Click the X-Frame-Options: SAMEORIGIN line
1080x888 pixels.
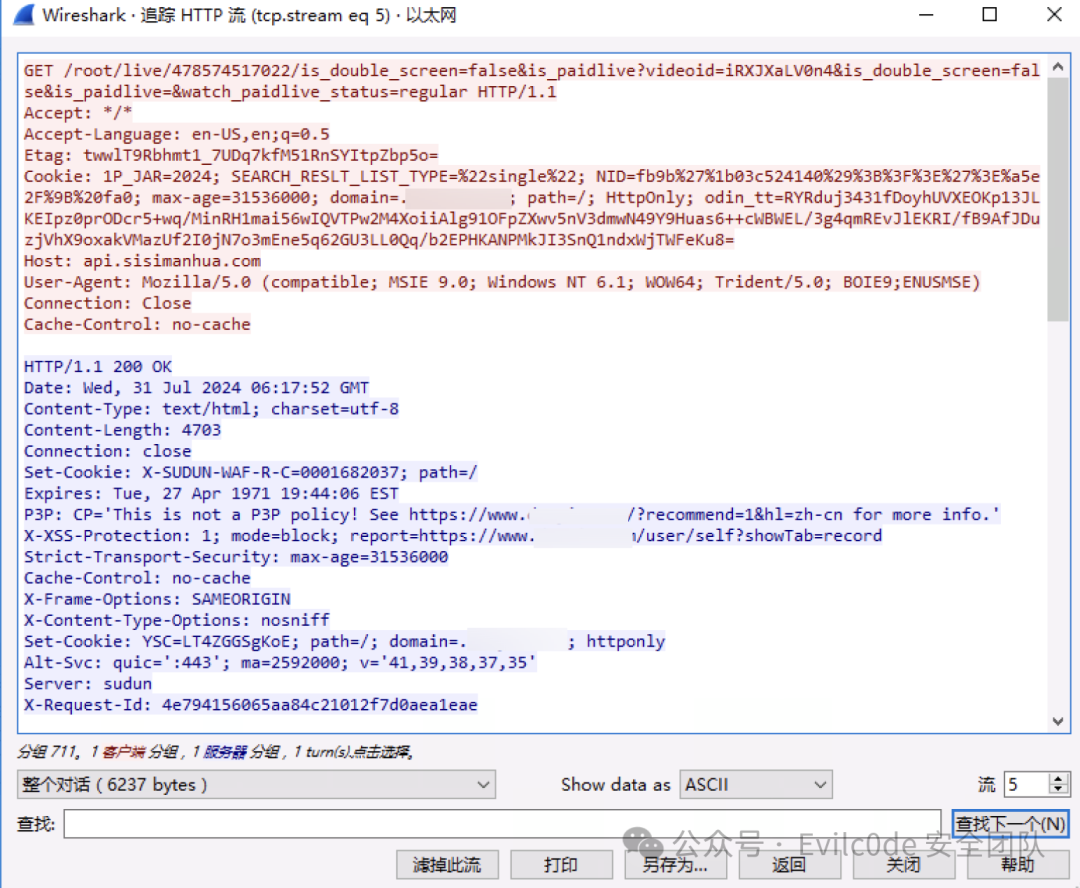click(157, 599)
